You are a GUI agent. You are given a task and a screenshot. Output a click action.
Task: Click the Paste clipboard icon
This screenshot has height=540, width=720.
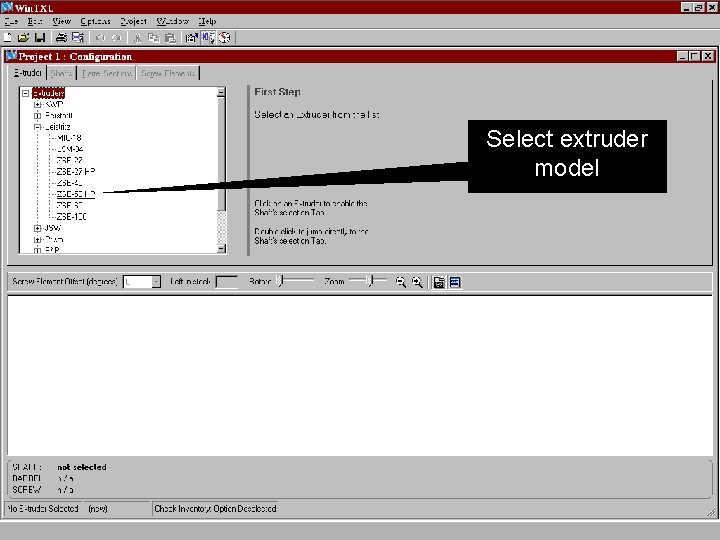pos(170,38)
